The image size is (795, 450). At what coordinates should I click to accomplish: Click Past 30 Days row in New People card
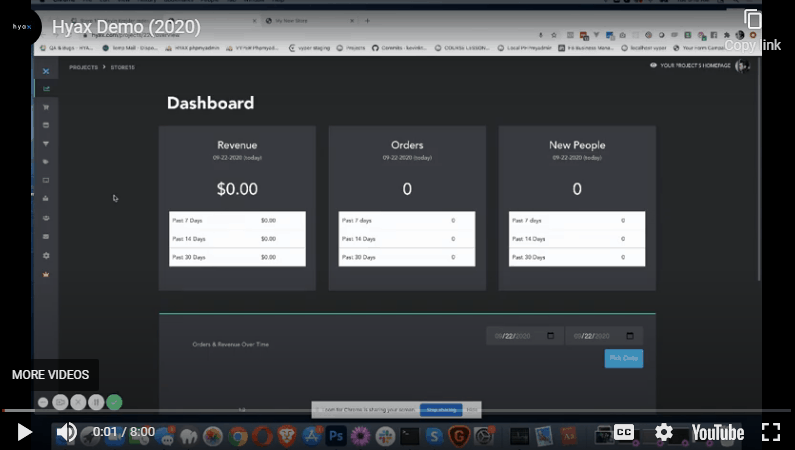pos(577,257)
